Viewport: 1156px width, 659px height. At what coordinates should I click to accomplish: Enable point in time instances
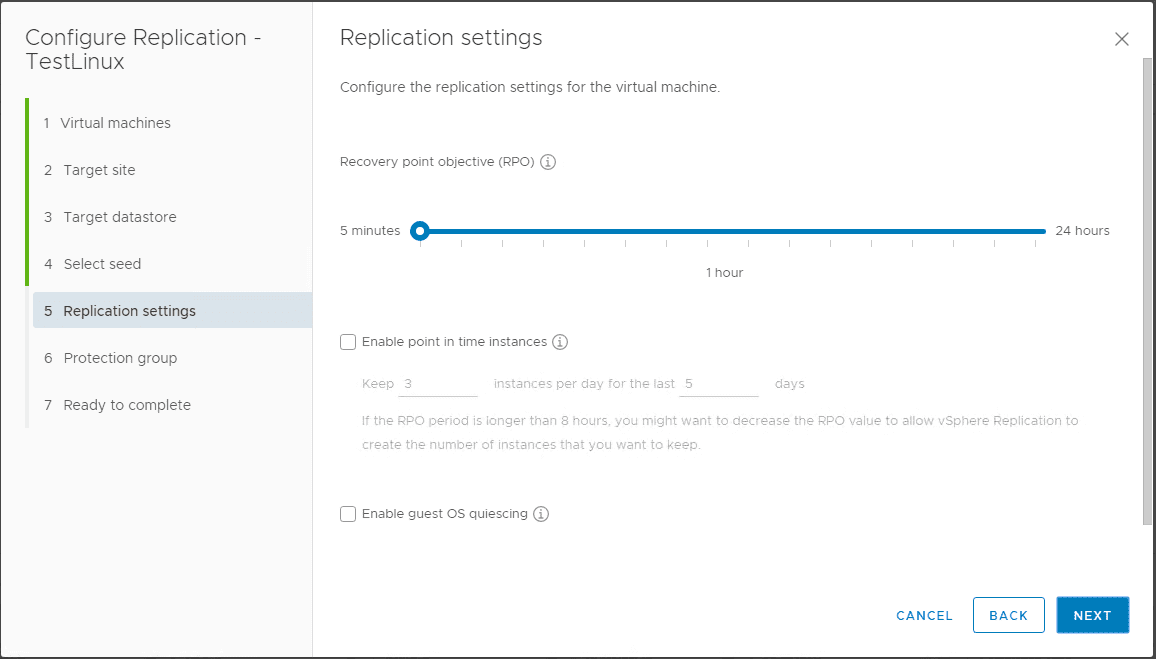coord(347,341)
